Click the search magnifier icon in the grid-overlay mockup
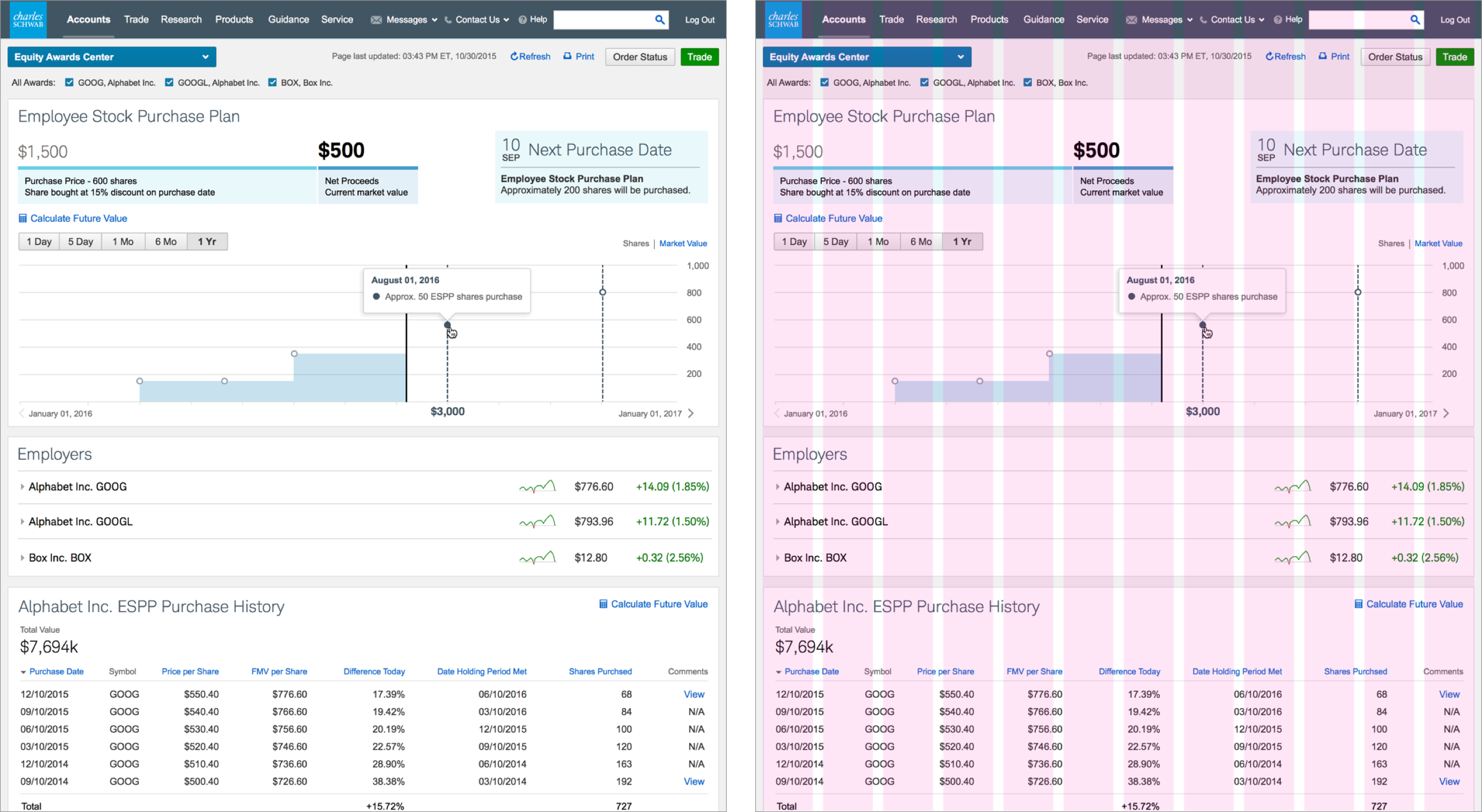Viewport: 1482px width, 812px height. (x=1415, y=19)
